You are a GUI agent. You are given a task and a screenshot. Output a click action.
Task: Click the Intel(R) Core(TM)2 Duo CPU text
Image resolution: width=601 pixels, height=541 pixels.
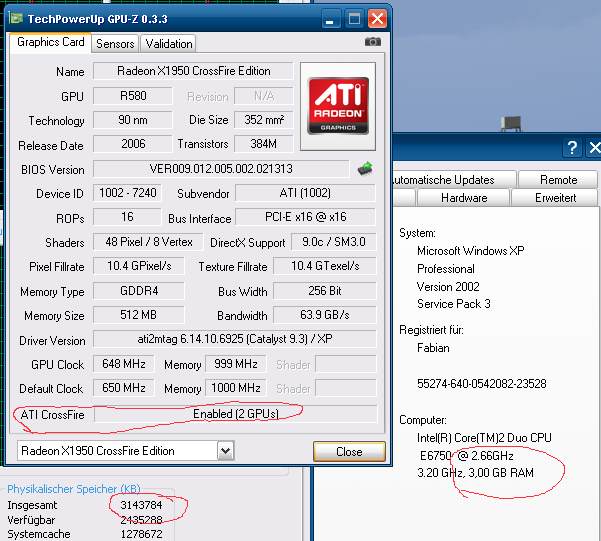(x=484, y=438)
